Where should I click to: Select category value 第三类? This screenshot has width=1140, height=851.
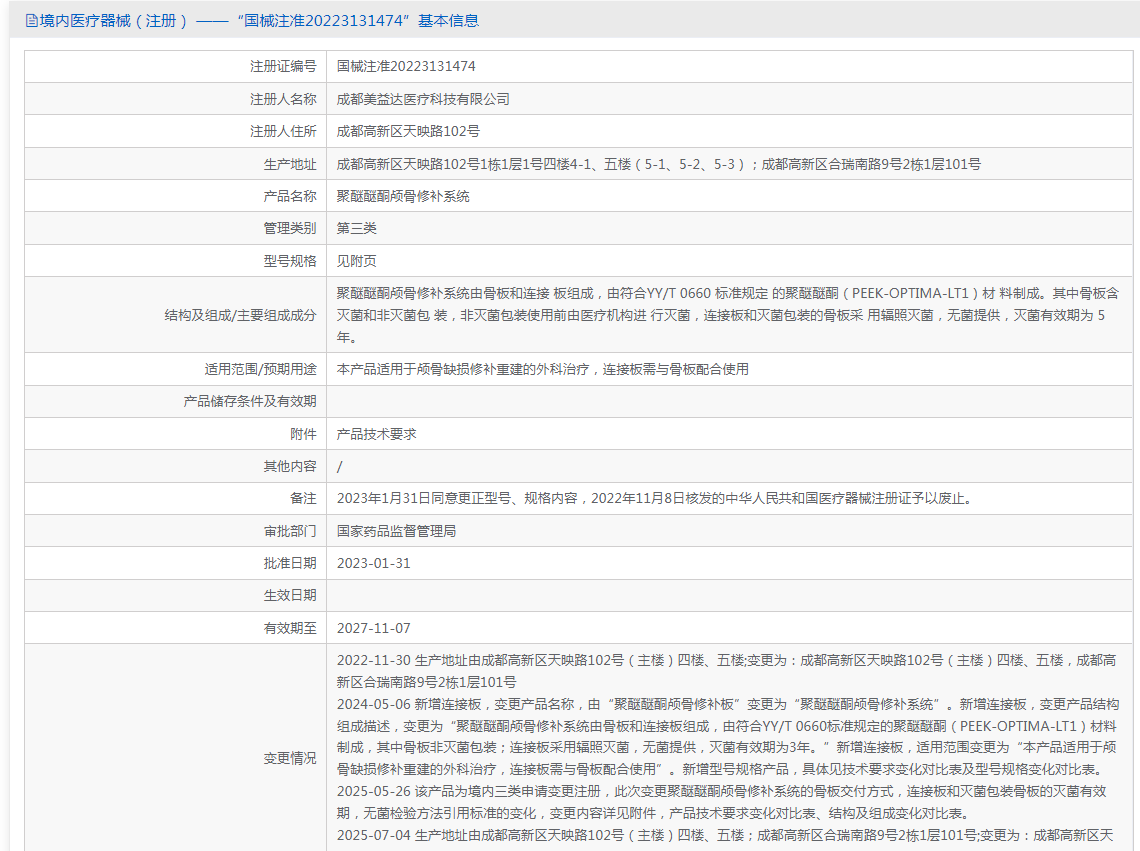click(x=356, y=228)
